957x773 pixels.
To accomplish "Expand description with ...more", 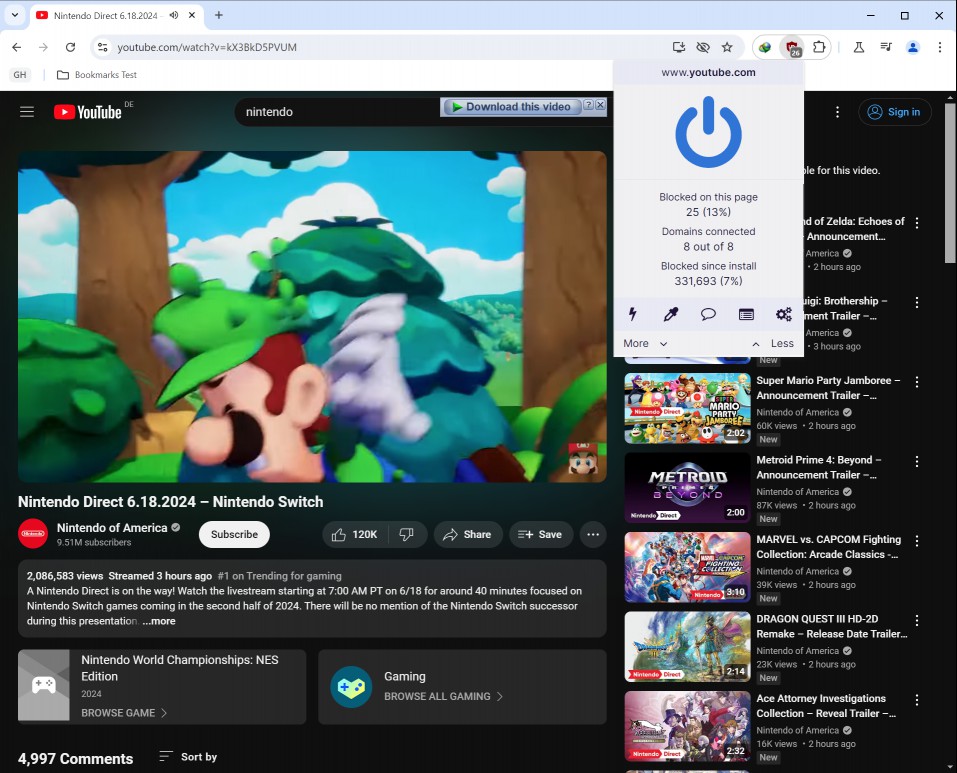I will (159, 621).
